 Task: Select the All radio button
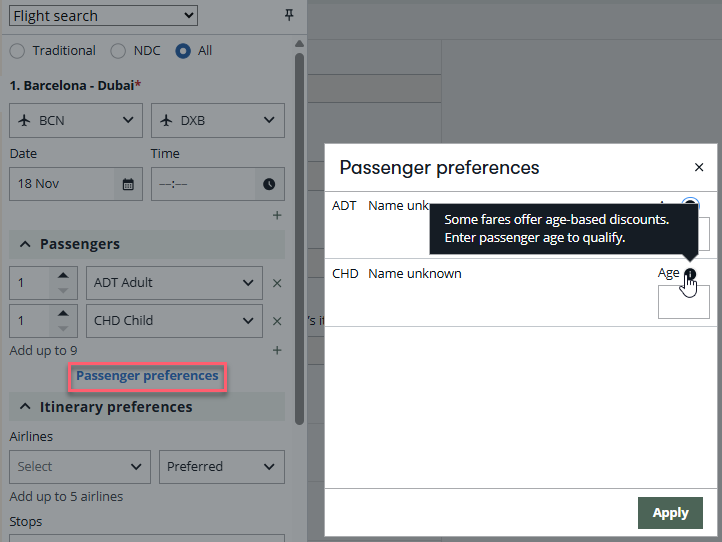point(182,51)
